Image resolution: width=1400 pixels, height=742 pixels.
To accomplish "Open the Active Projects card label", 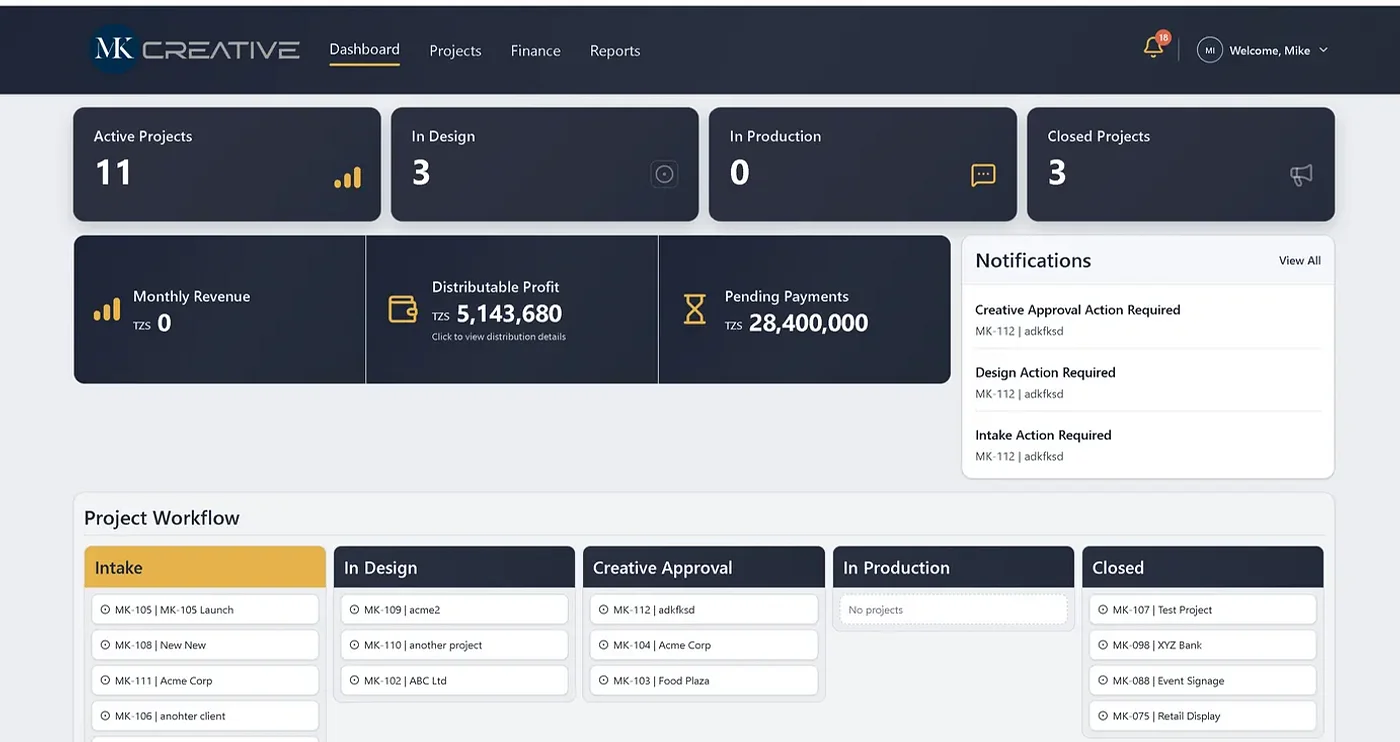I will pos(143,136).
